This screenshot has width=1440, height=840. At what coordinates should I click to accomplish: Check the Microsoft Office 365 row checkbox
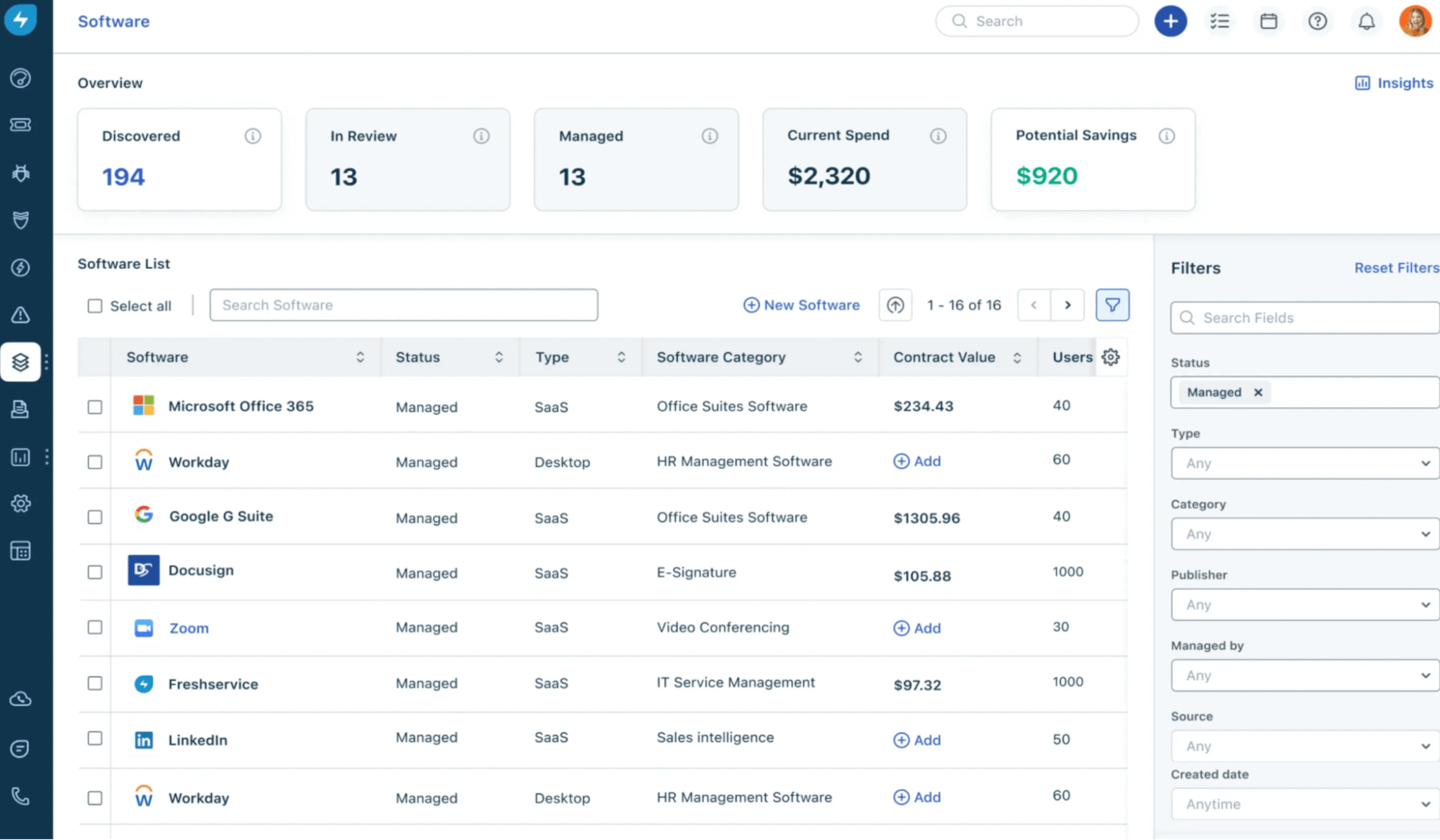tap(94, 406)
